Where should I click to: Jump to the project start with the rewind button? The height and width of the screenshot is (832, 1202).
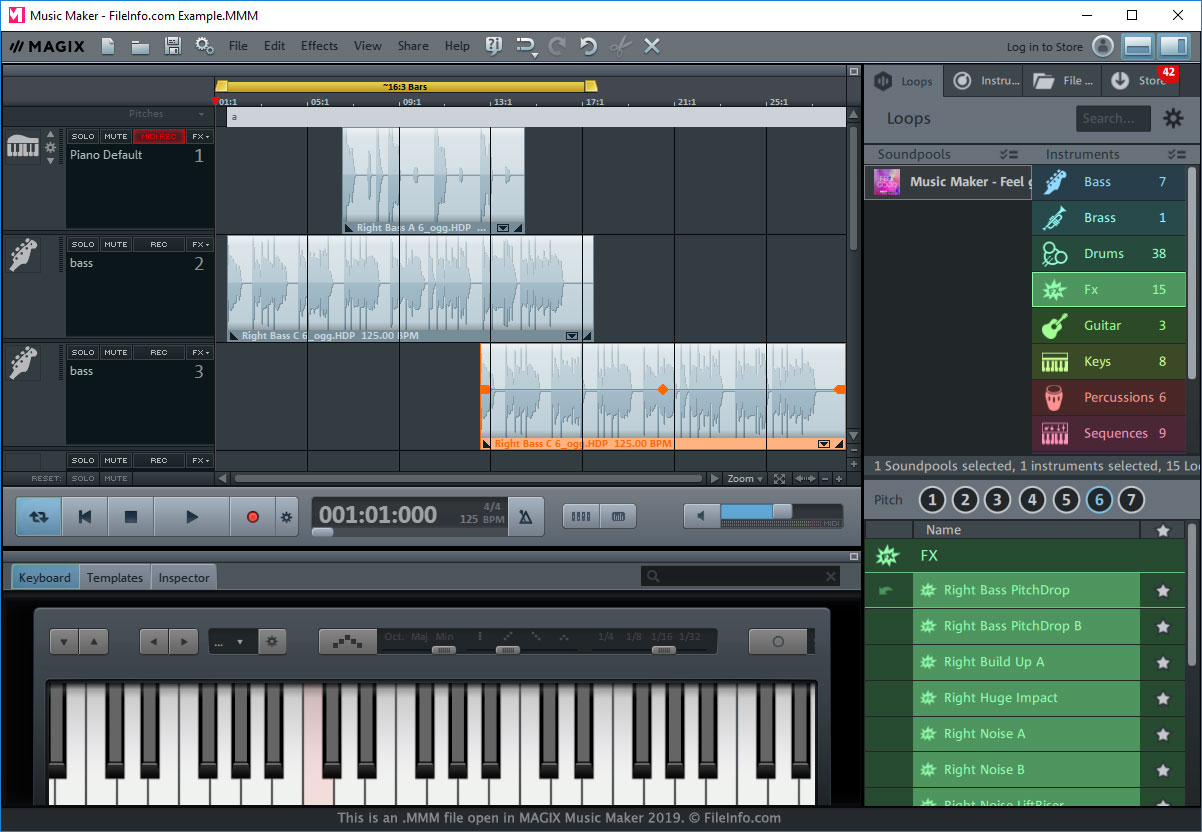click(85, 517)
